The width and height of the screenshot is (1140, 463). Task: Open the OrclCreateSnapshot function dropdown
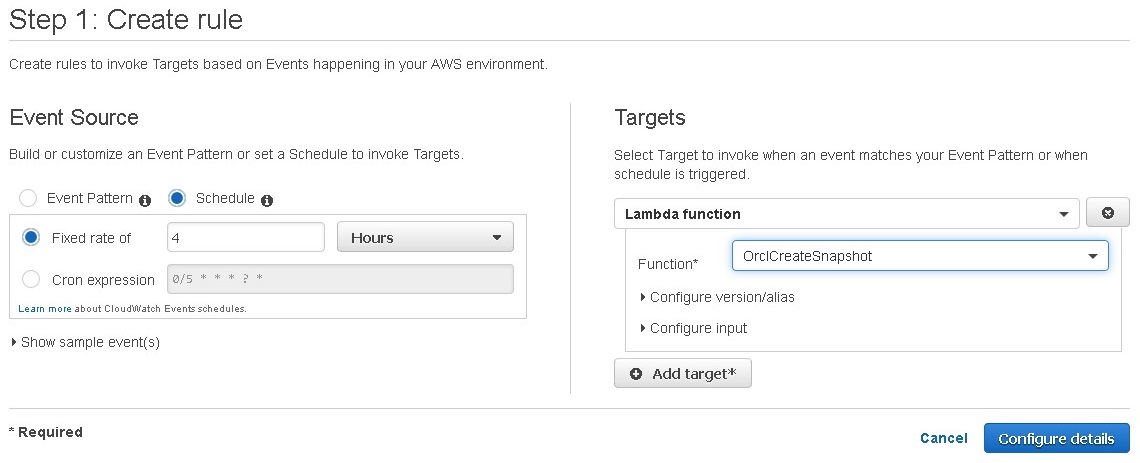pyautogui.click(x=920, y=256)
